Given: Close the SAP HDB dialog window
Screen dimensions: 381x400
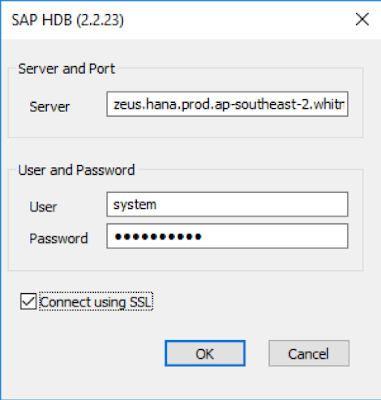Looking at the screenshot, I should (x=362, y=19).
